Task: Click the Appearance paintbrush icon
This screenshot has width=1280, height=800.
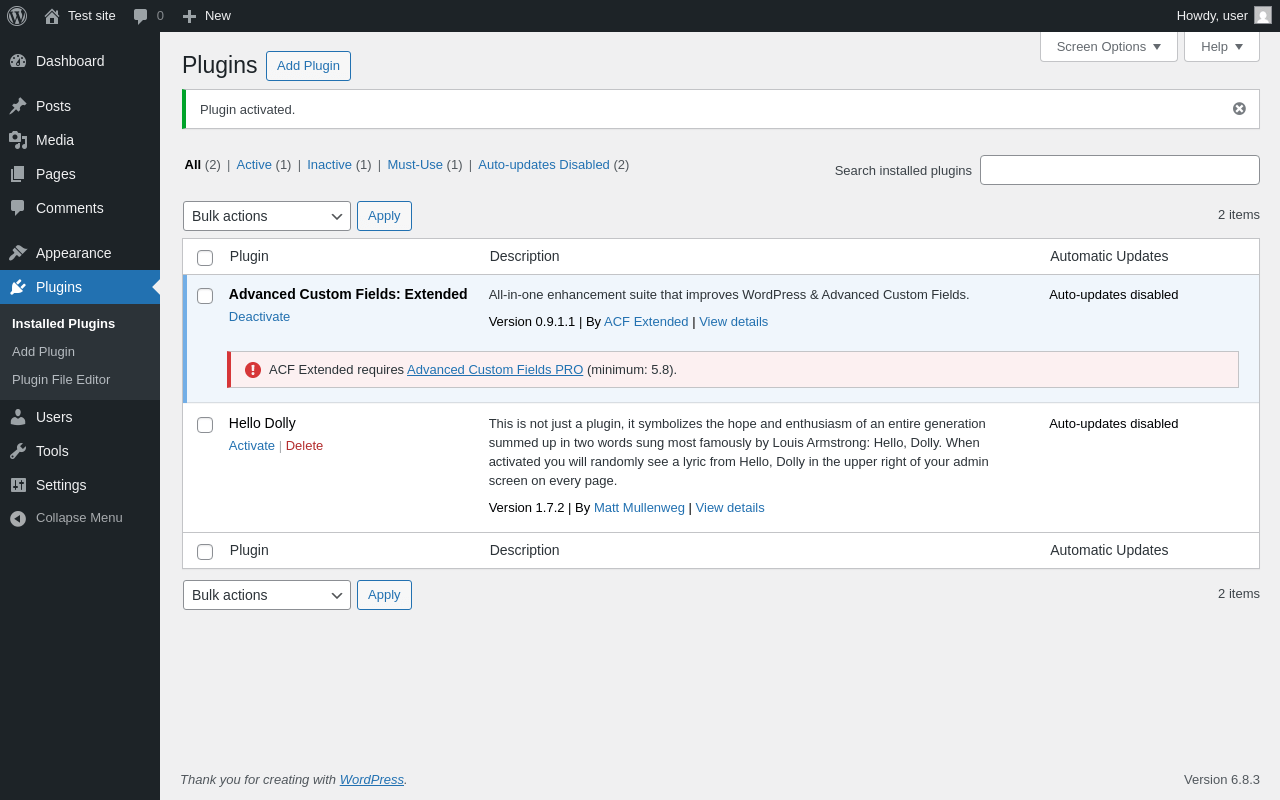Action: (x=18, y=253)
